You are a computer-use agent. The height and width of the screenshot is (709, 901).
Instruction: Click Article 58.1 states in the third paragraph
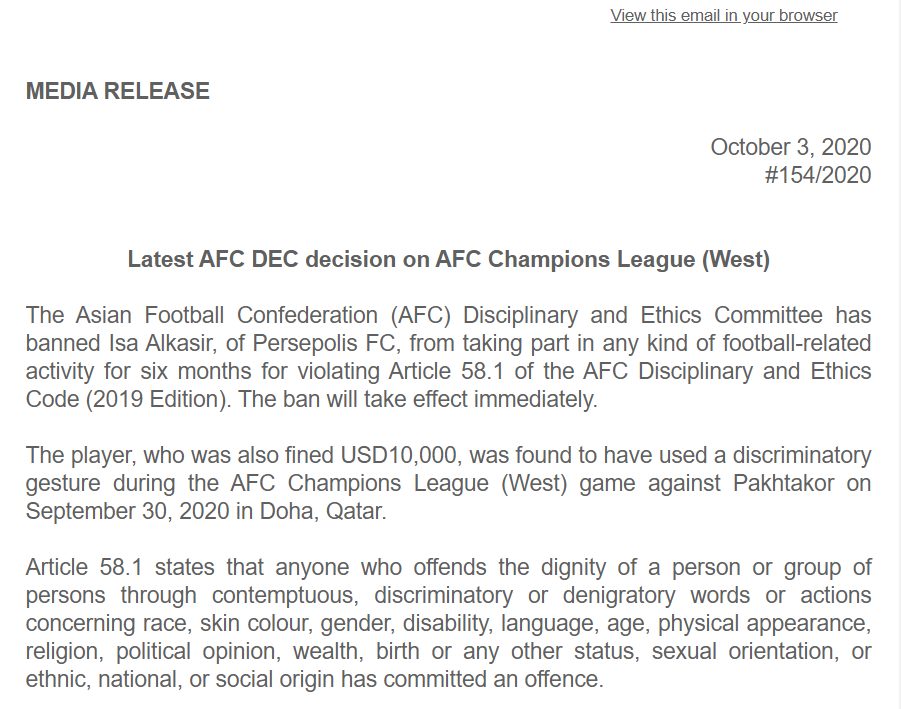(x=118, y=568)
